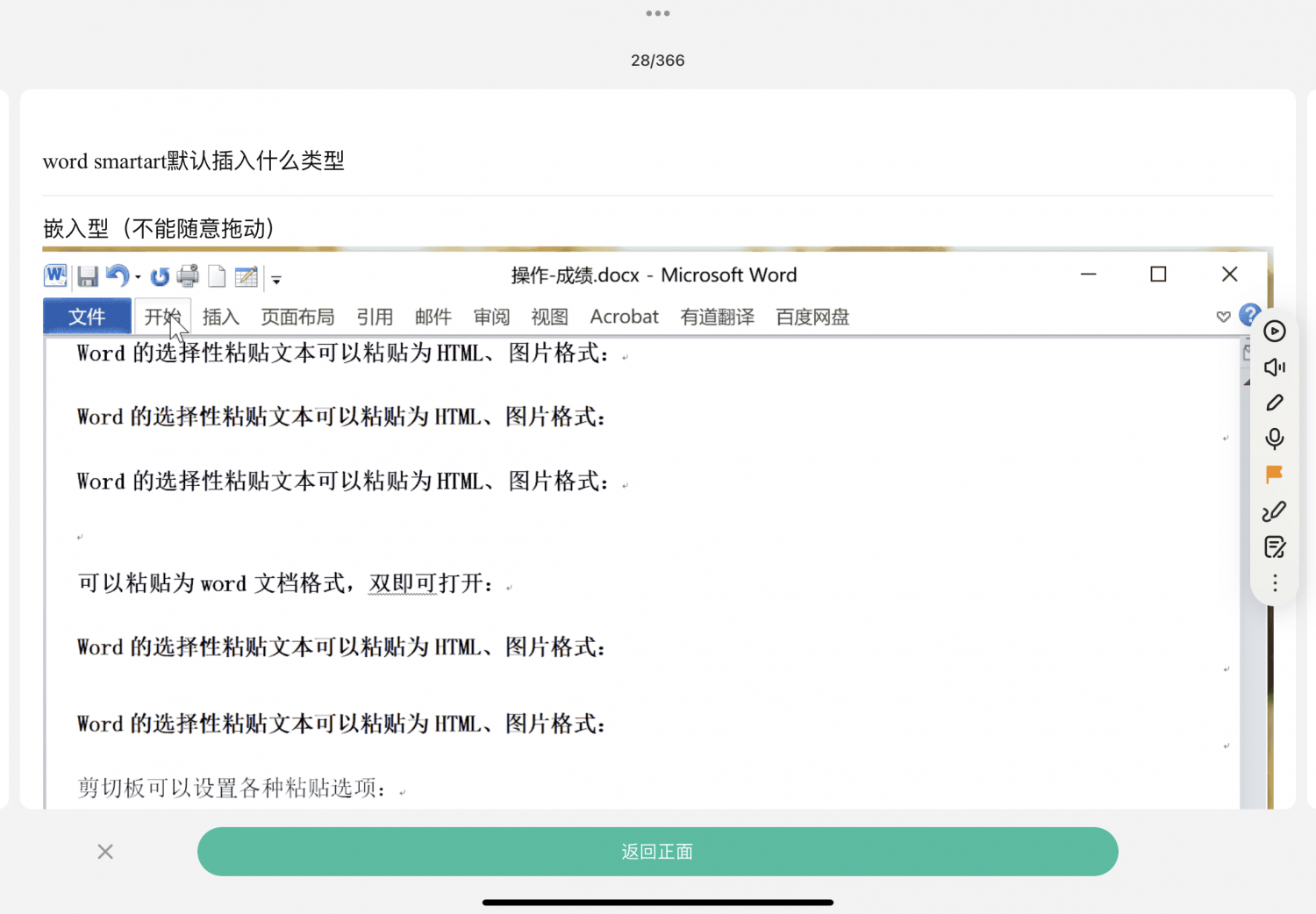Open the 百度网盘 tab
This screenshot has height=914, width=1316.
[812, 317]
